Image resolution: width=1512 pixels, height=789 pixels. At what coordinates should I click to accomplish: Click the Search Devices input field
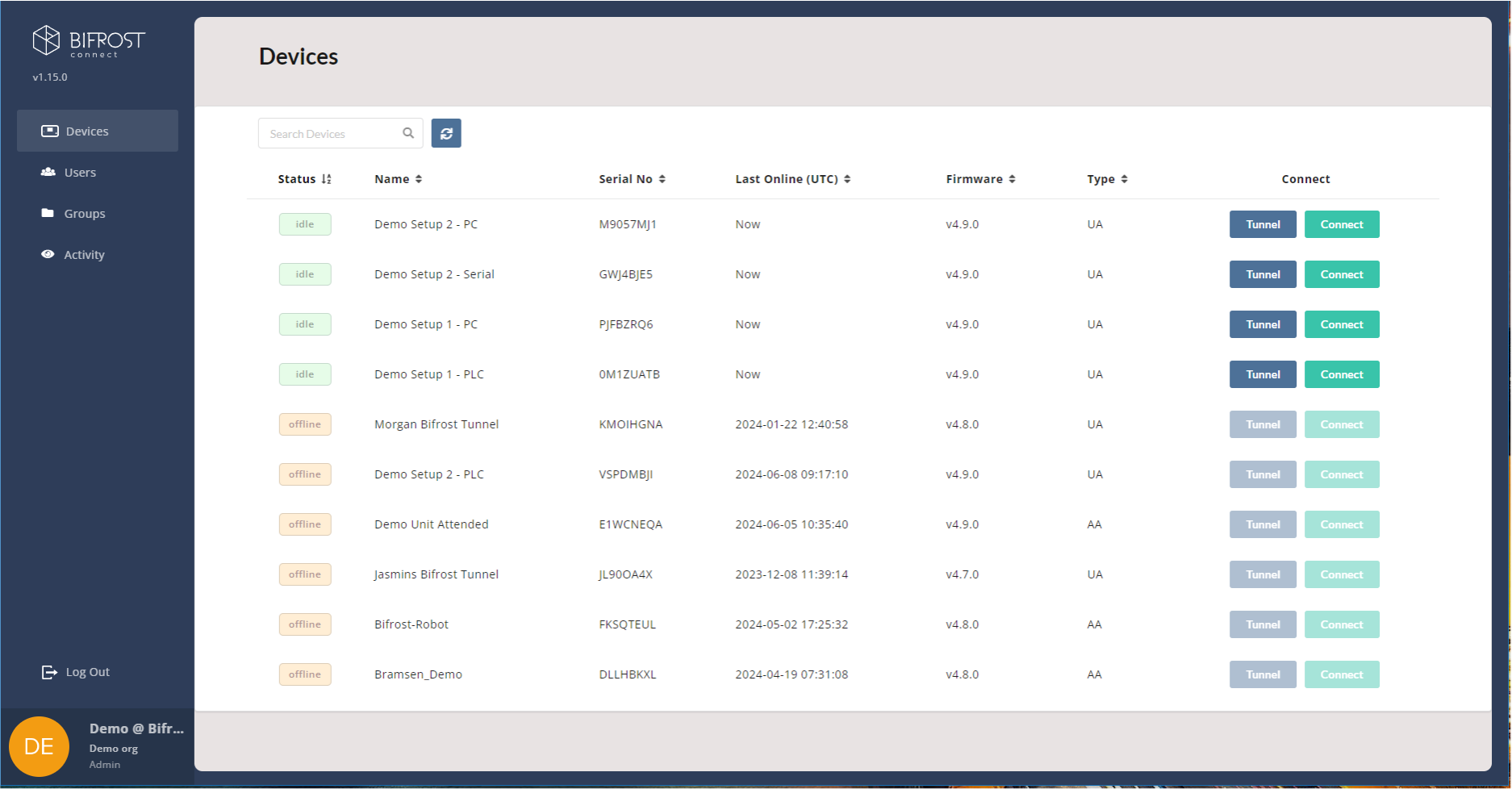coord(331,132)
